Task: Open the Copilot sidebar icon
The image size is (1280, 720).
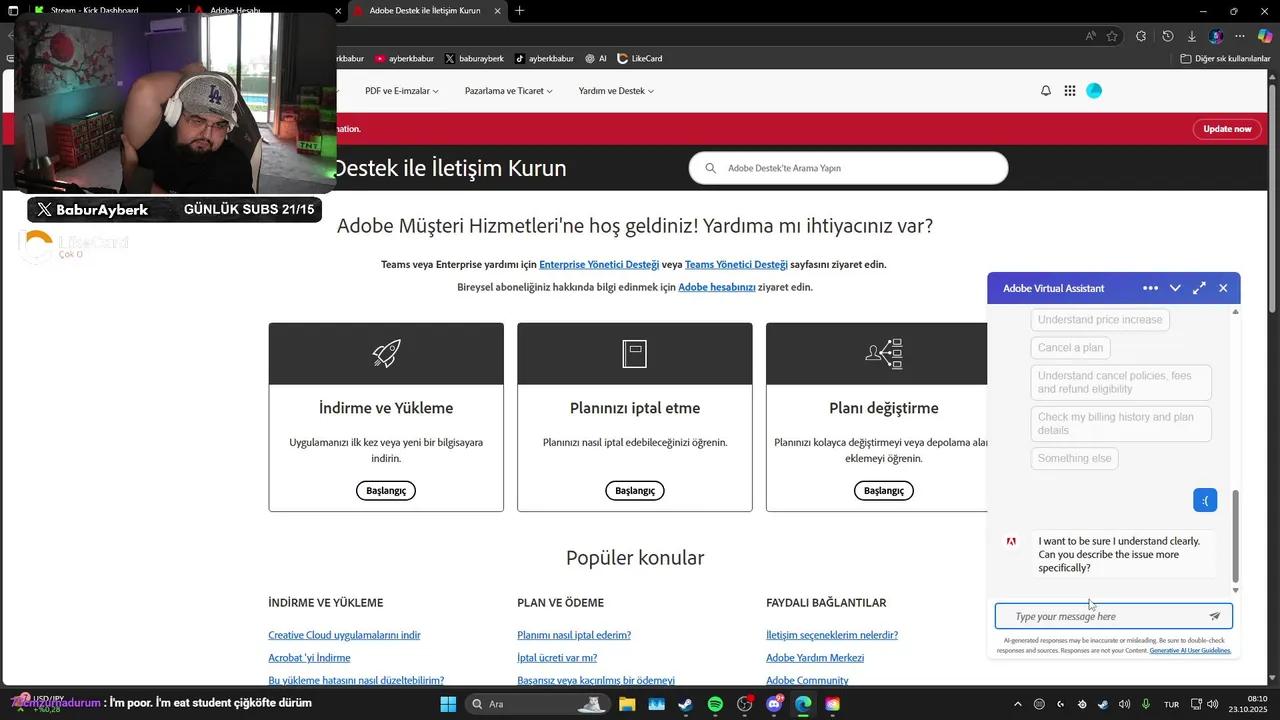Action: (x=1265, y=36)
